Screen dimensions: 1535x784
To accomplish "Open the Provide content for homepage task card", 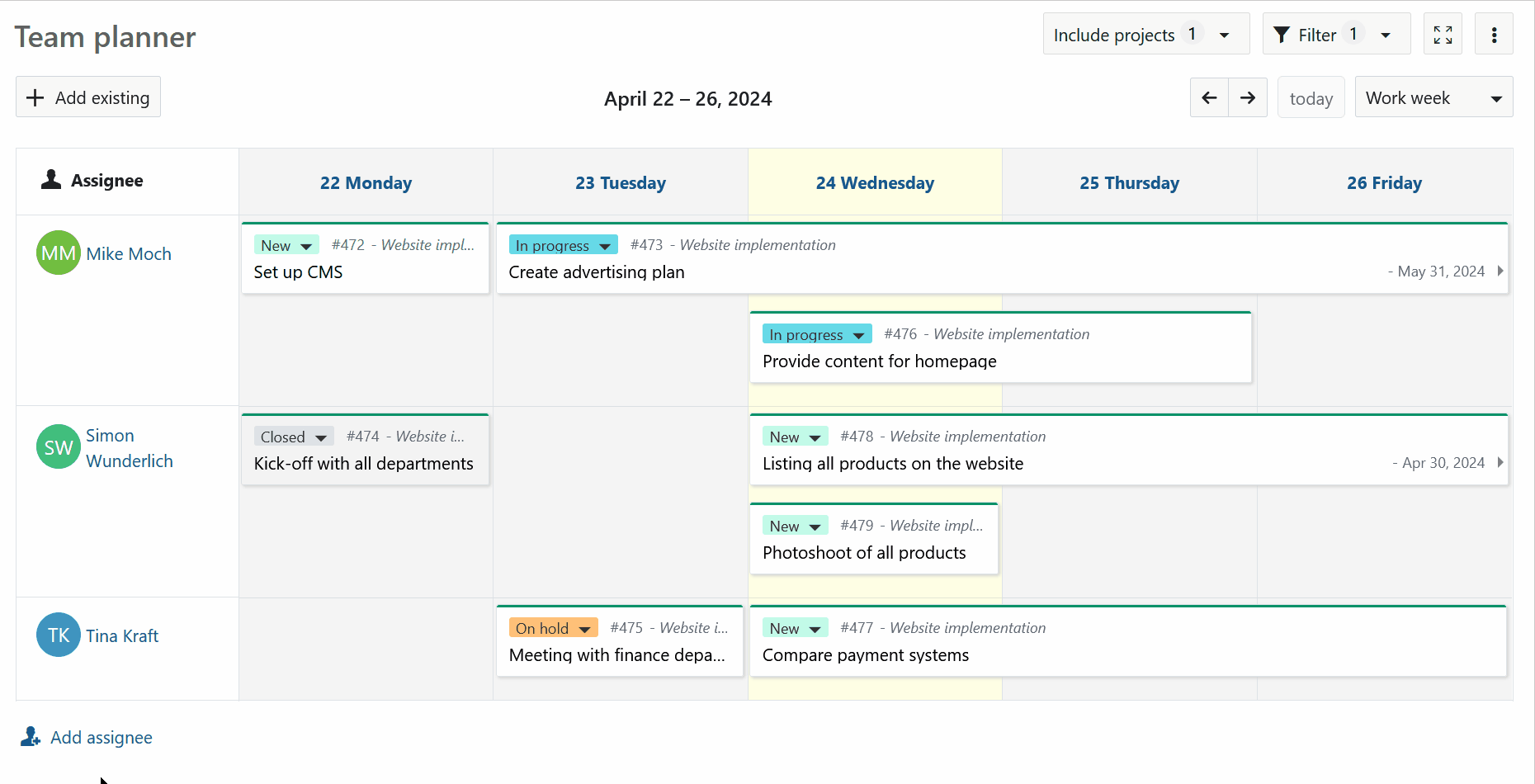I will point(880,361).
